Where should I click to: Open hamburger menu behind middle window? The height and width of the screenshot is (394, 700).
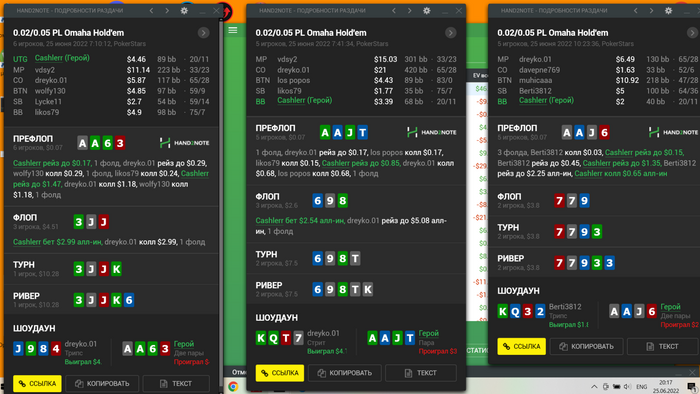tap(233, 30)
